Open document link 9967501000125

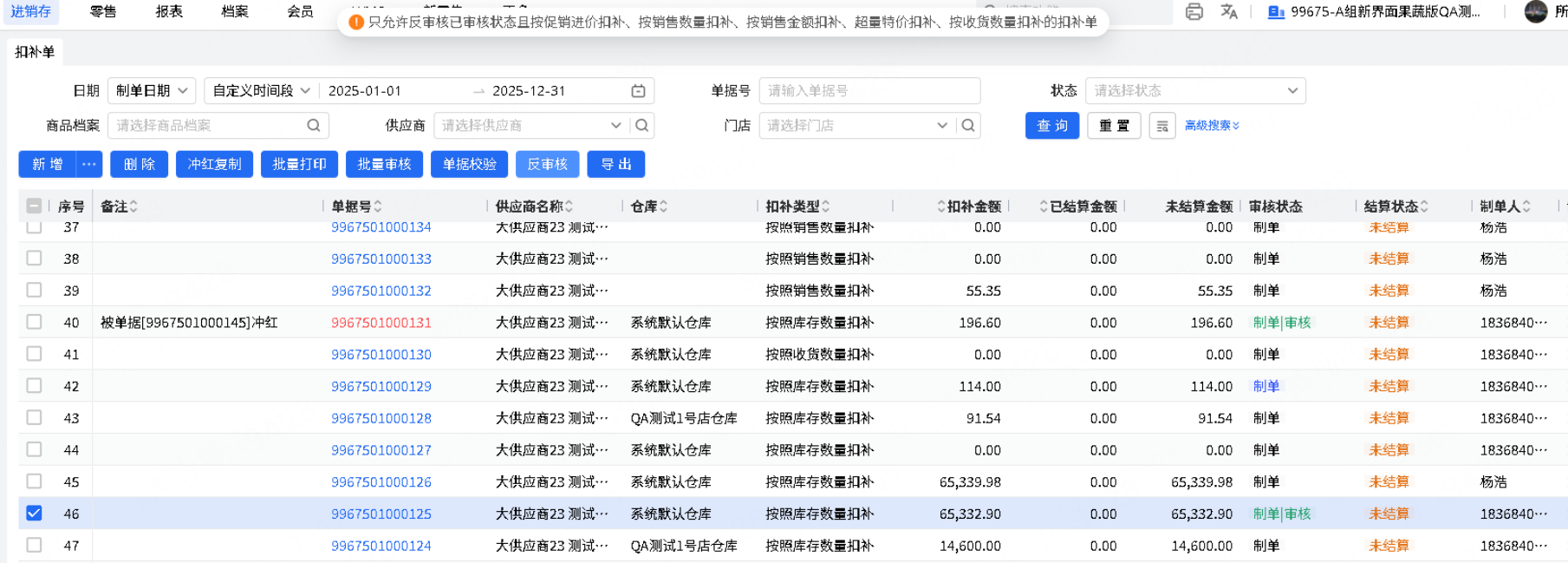pos(381,514)
